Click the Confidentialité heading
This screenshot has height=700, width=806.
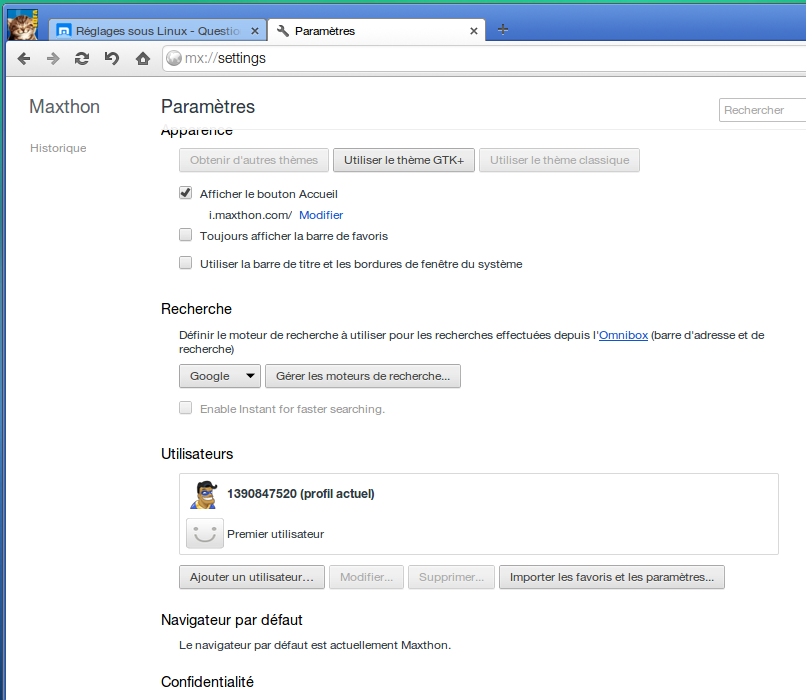(207, 682)
